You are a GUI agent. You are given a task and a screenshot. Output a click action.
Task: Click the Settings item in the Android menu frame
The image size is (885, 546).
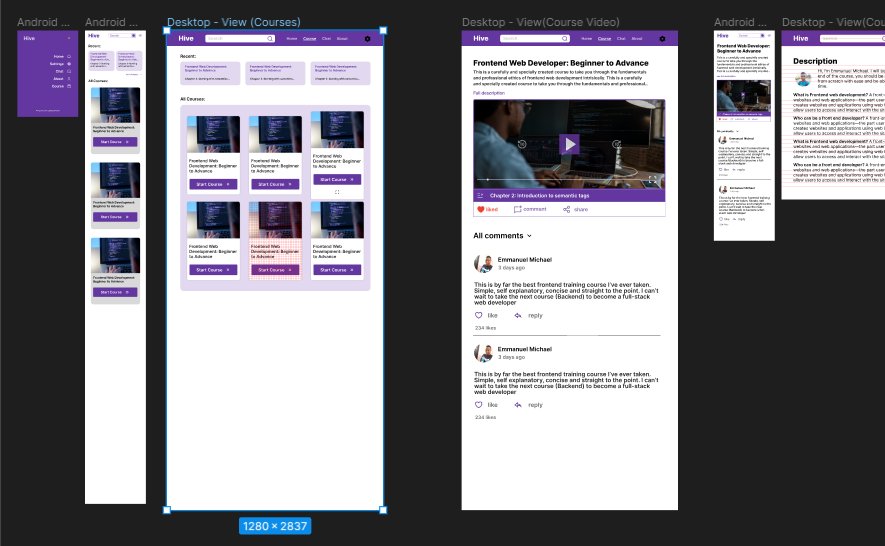tap(60, 64)
